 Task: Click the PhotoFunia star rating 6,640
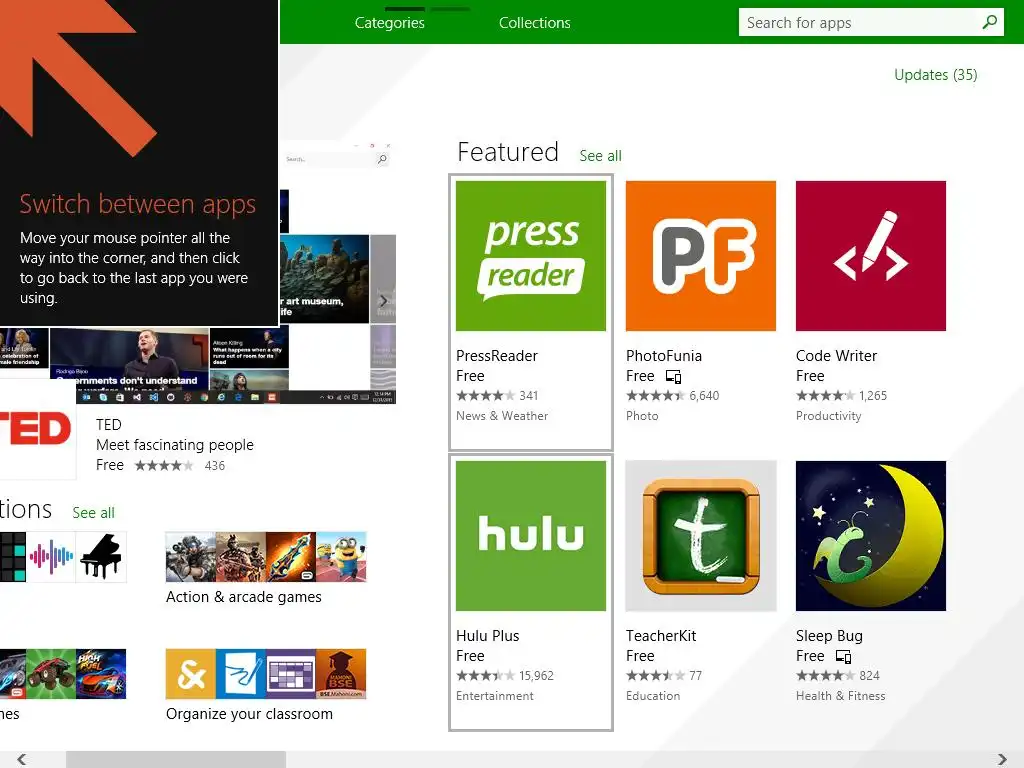tap(672, 396)
